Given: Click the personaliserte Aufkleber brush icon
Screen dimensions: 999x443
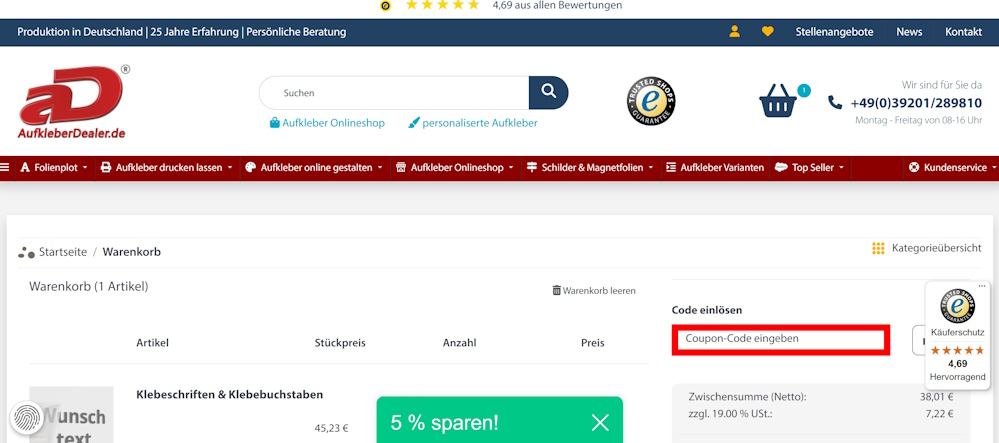Looking at the screenshot, I should [x=414, y=122].
